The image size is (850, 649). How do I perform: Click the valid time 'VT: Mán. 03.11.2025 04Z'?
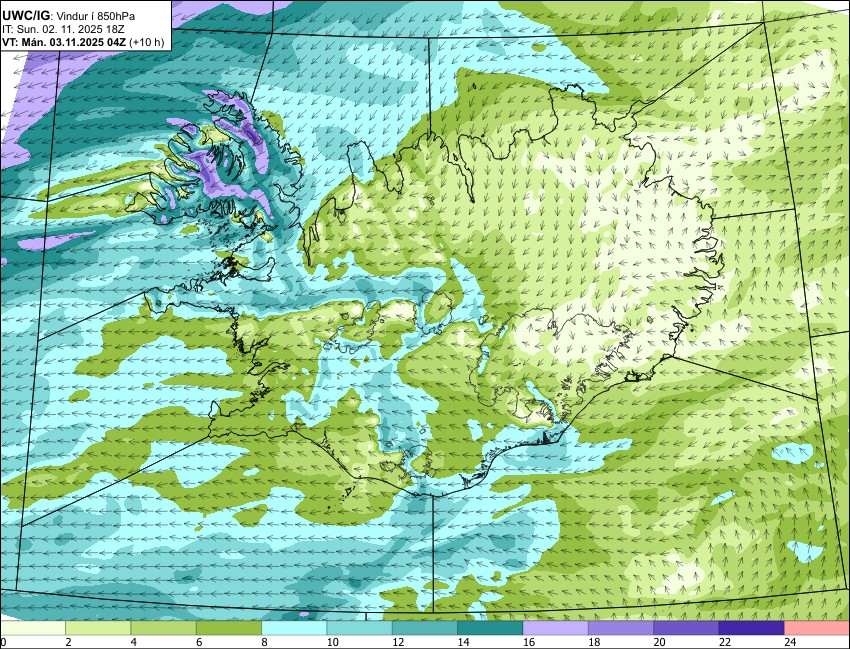pos(65,42)
